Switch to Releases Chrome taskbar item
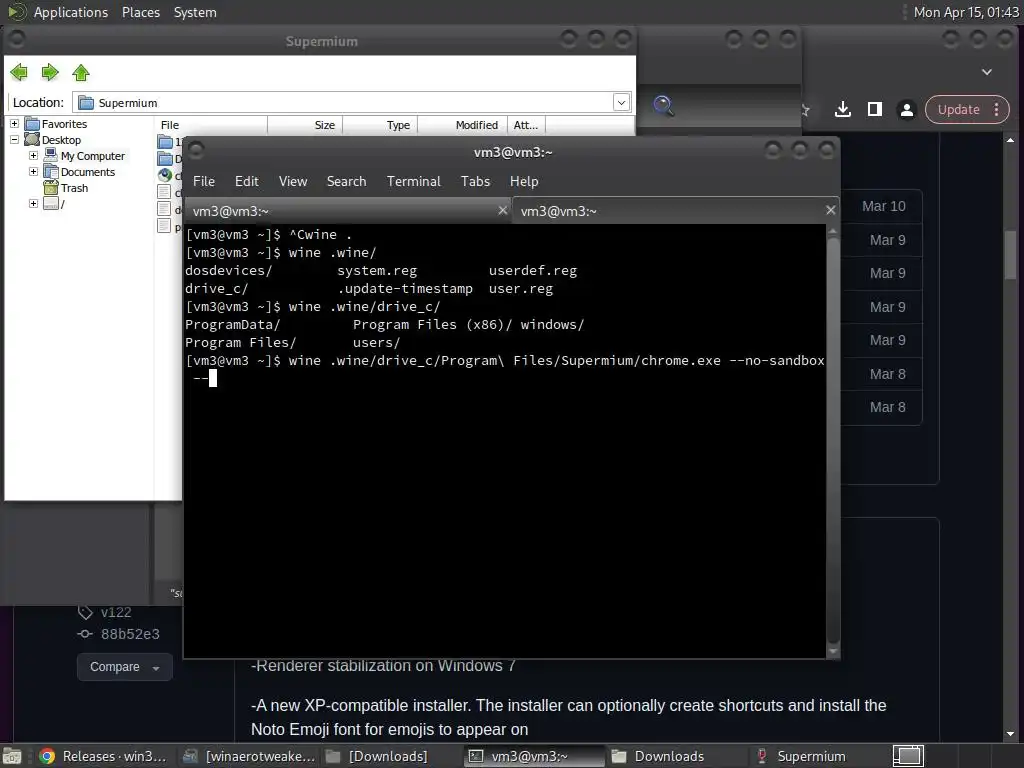Image resolution: width=1024 pixels, height=768 pixels. pyautogui.click(x=102, y=756)
